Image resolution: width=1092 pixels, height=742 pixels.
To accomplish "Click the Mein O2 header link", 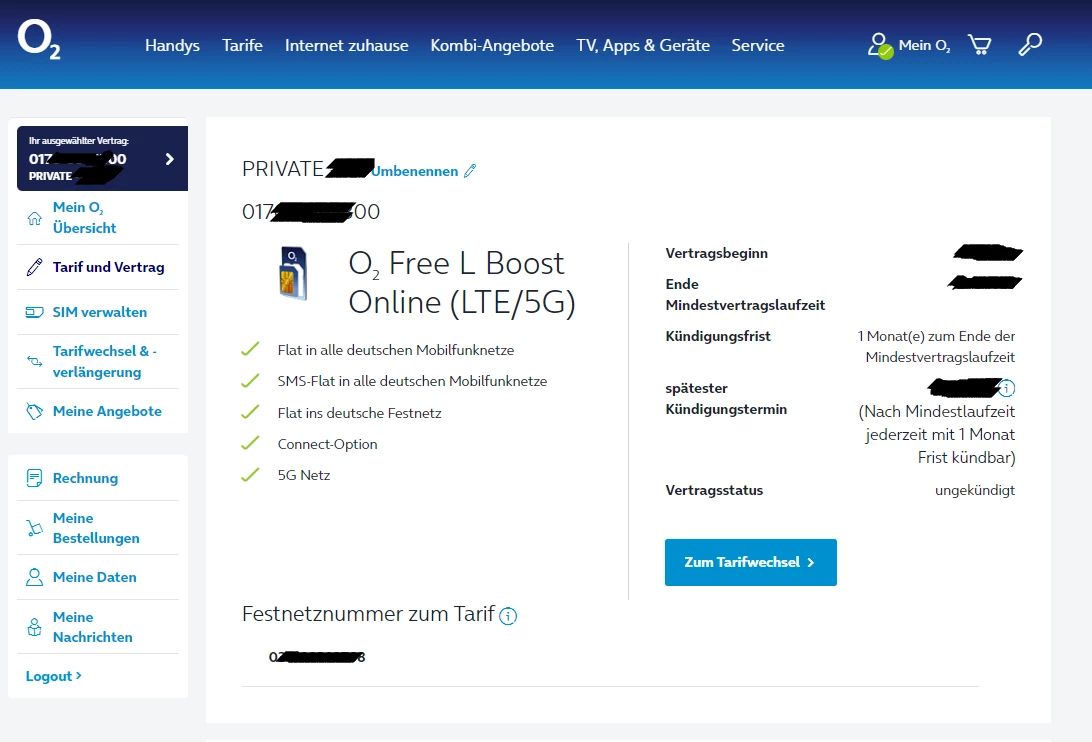I will 924,45.
